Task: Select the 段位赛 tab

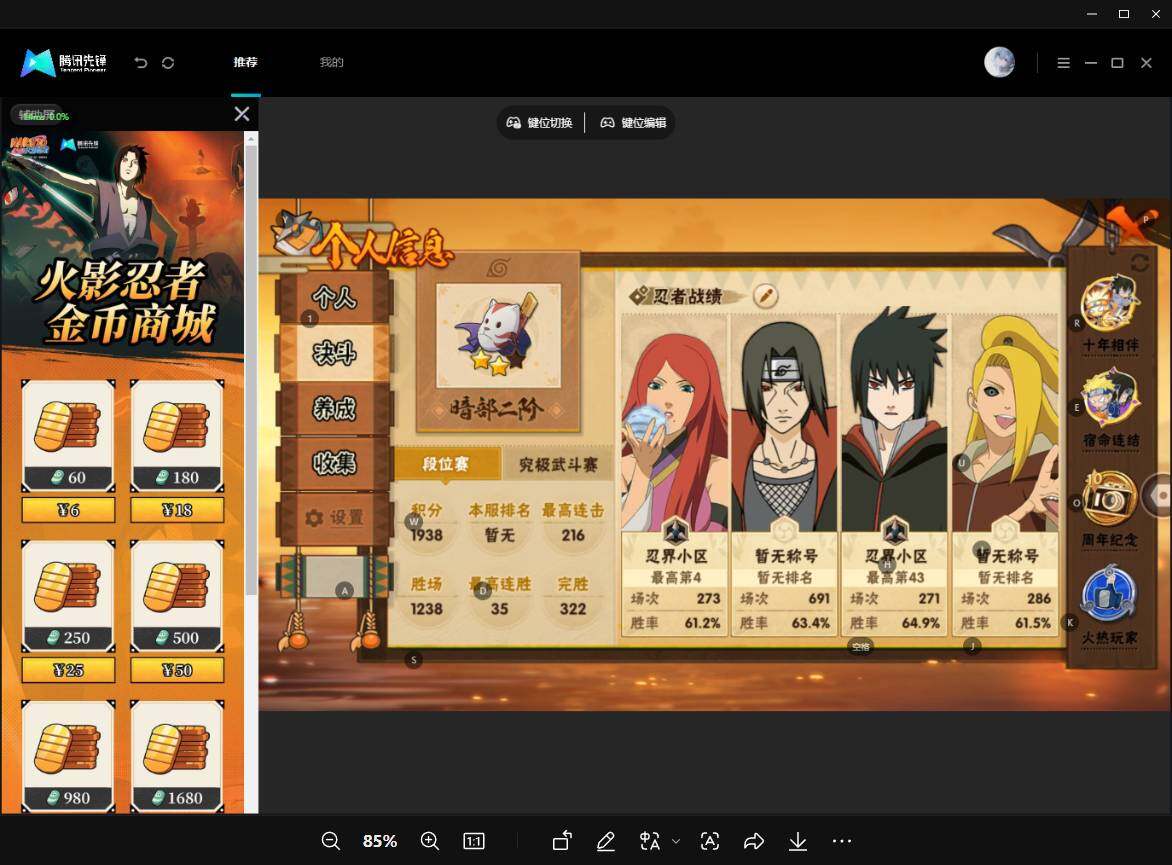Action: click(x=446, y=464)
